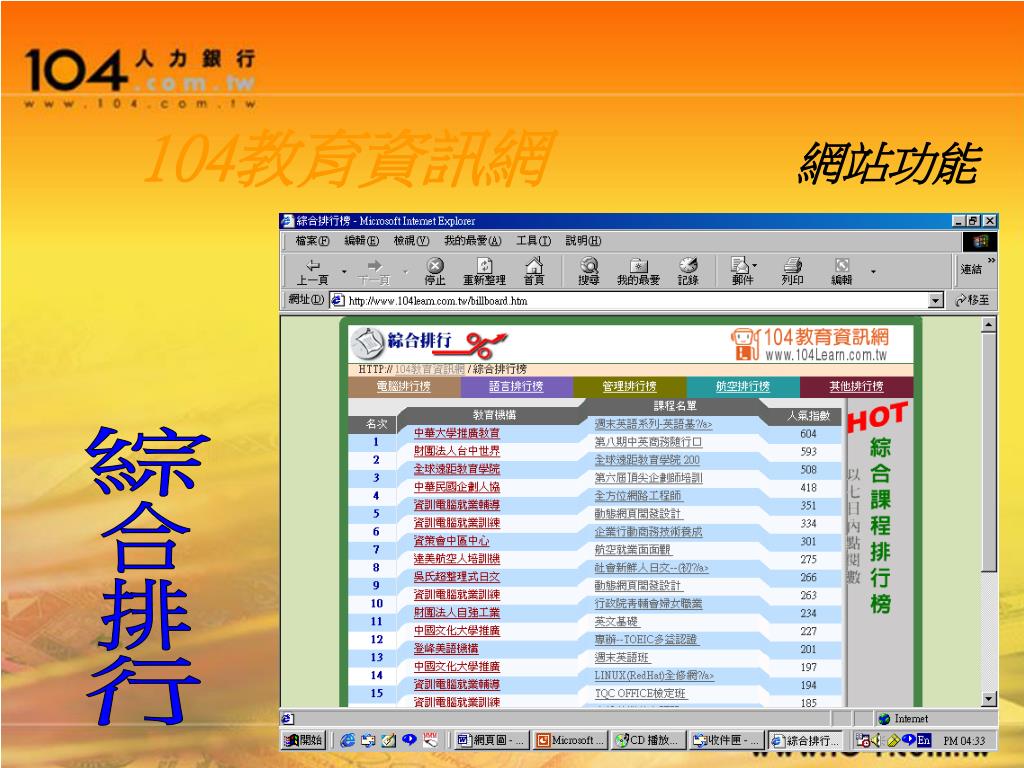Expand the toolbar overflow chevron above 連結
Viewport: 1024px width, 768px height.
pos(991,260)
